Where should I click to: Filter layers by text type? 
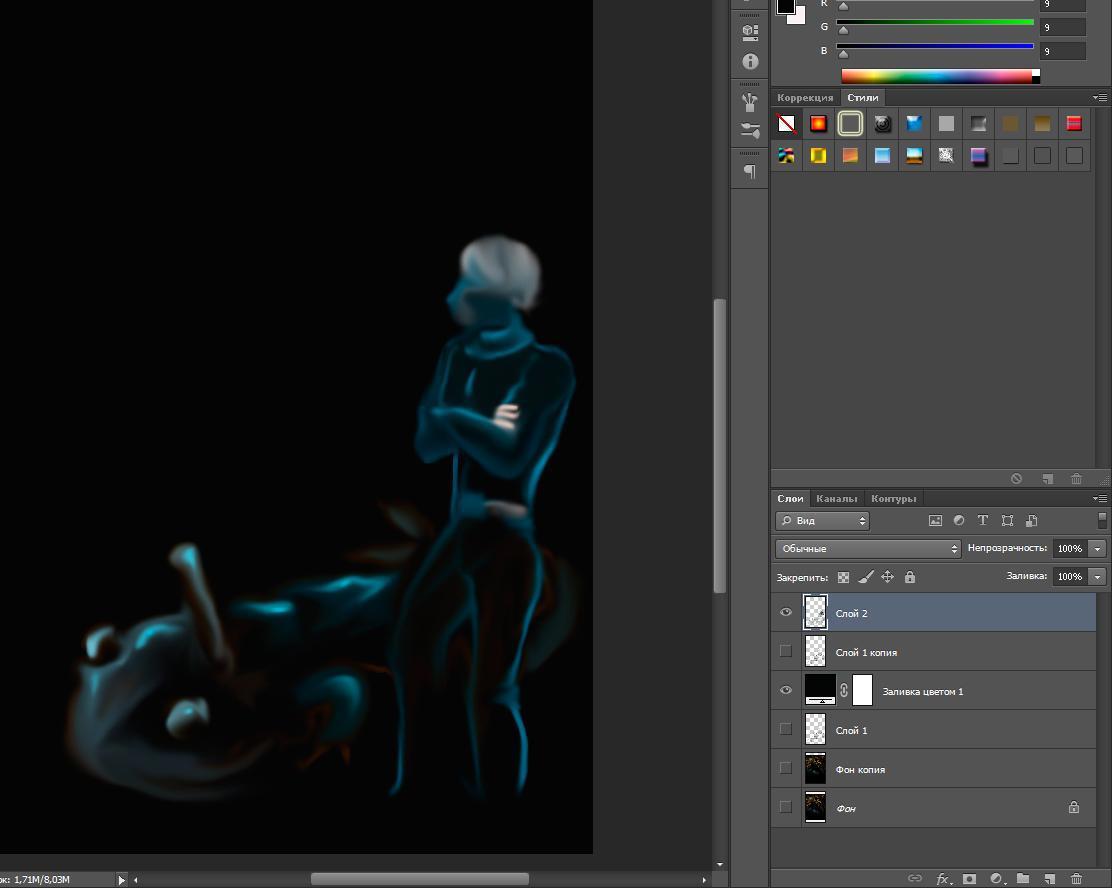(x=982, y=520)
